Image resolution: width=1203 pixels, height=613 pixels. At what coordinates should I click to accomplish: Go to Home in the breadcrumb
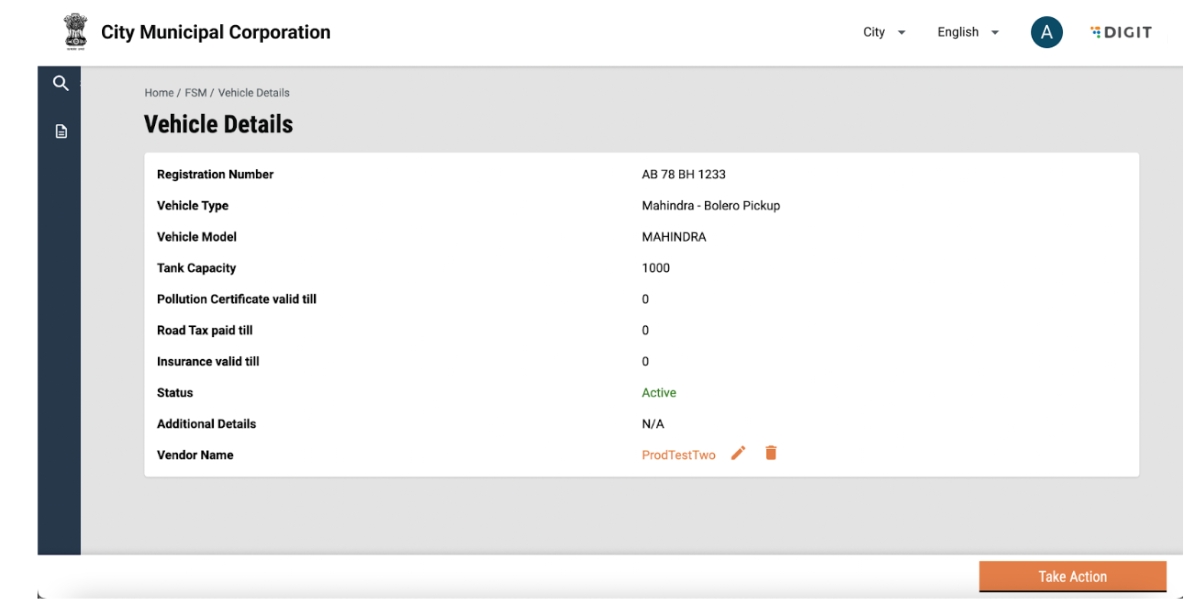[159, 93]
